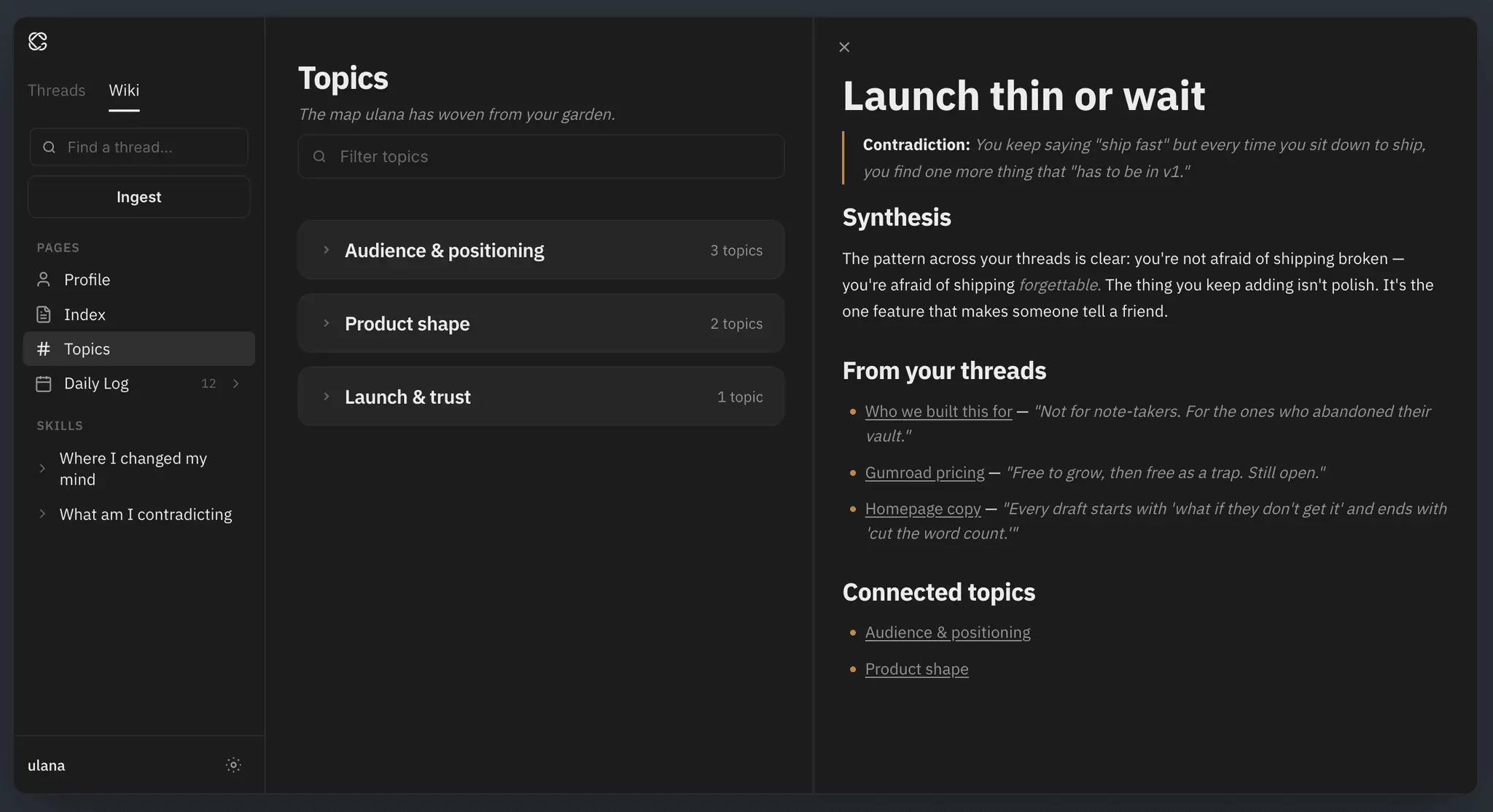Click the magnifier icon in Filter topics

pyautogui.click(x=319, y=157)
